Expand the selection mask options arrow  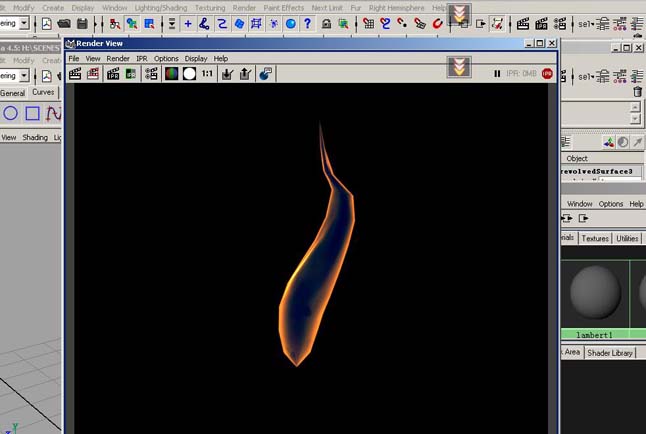coord(172,24)
